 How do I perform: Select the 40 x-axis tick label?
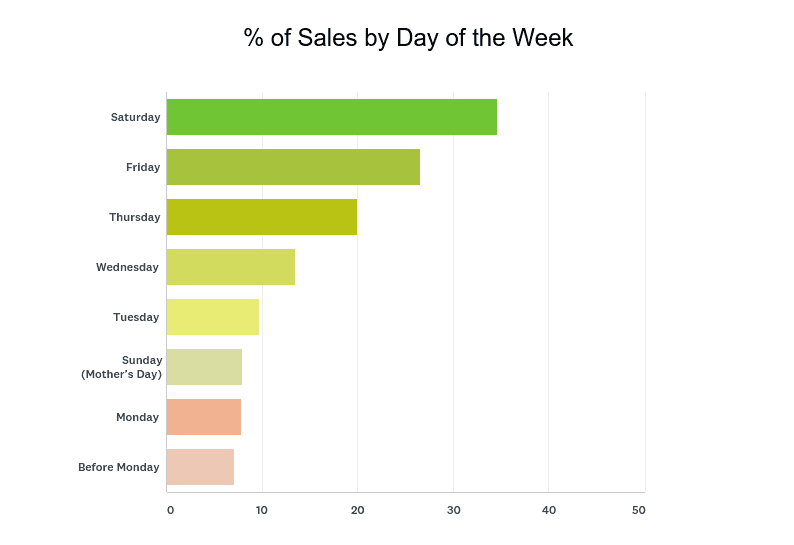(x=548, y=510)
